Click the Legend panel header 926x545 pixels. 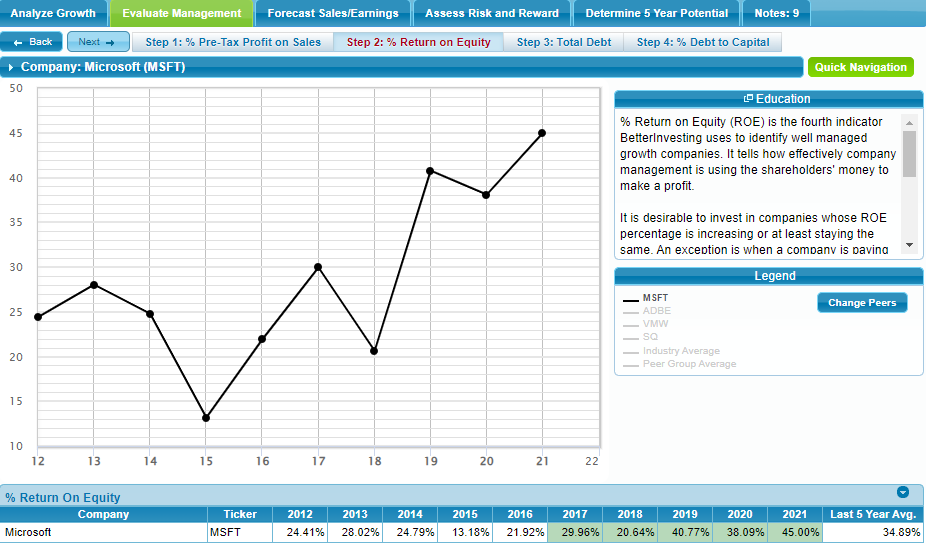pyautogui.click(x=769, y=276)
